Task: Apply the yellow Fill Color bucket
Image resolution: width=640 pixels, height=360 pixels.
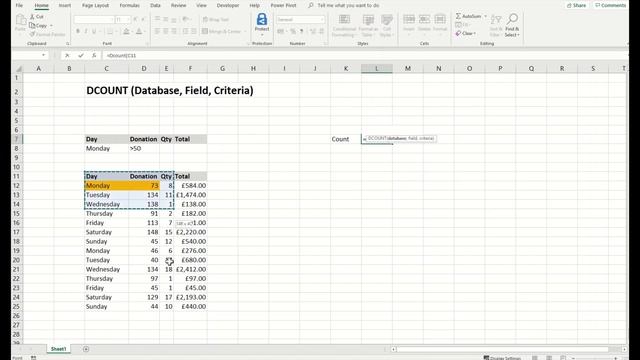Action: pos(127,31)
